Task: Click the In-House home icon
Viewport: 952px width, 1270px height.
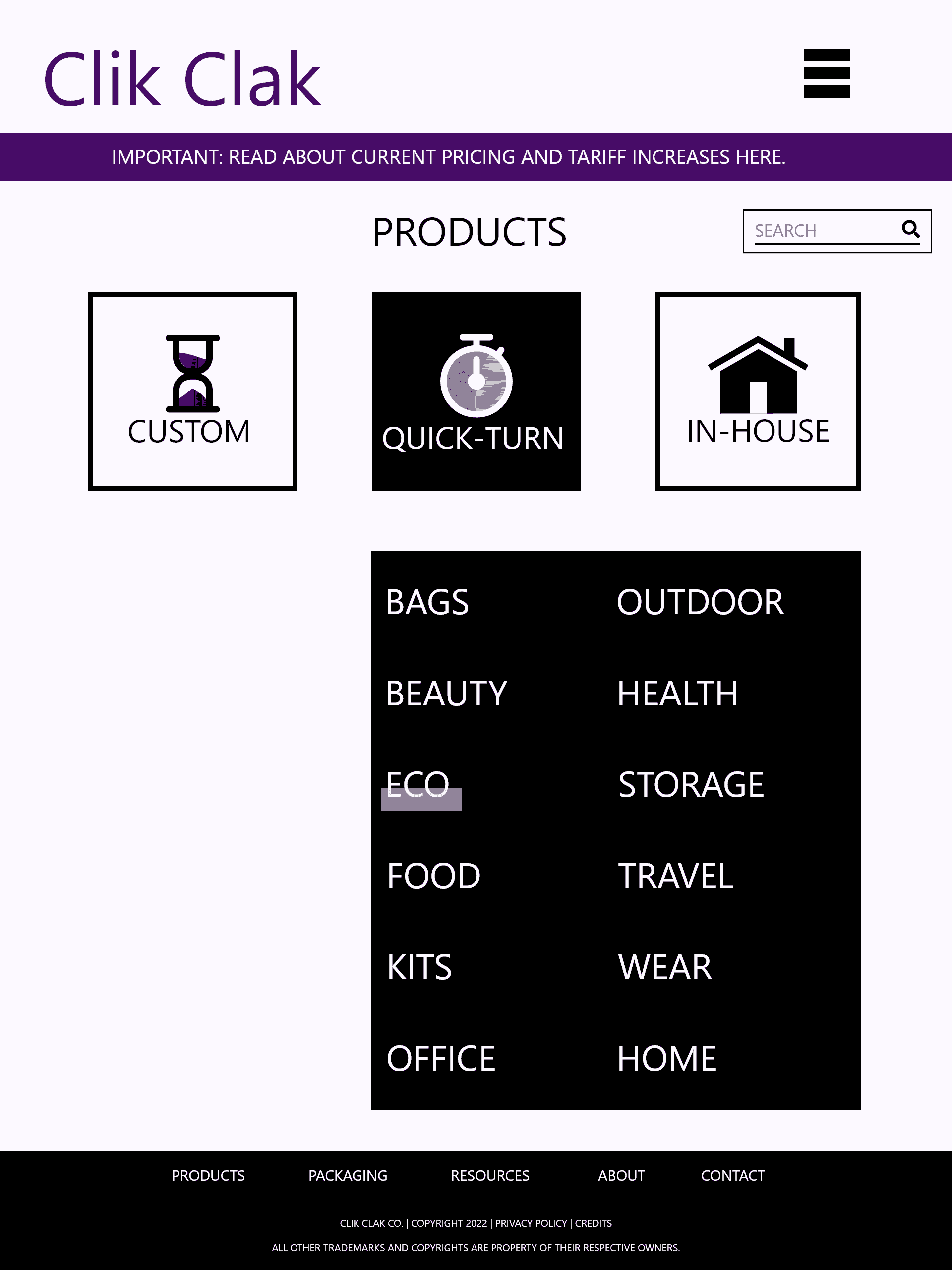Action: pyautogui.click(x=757, y=375)
